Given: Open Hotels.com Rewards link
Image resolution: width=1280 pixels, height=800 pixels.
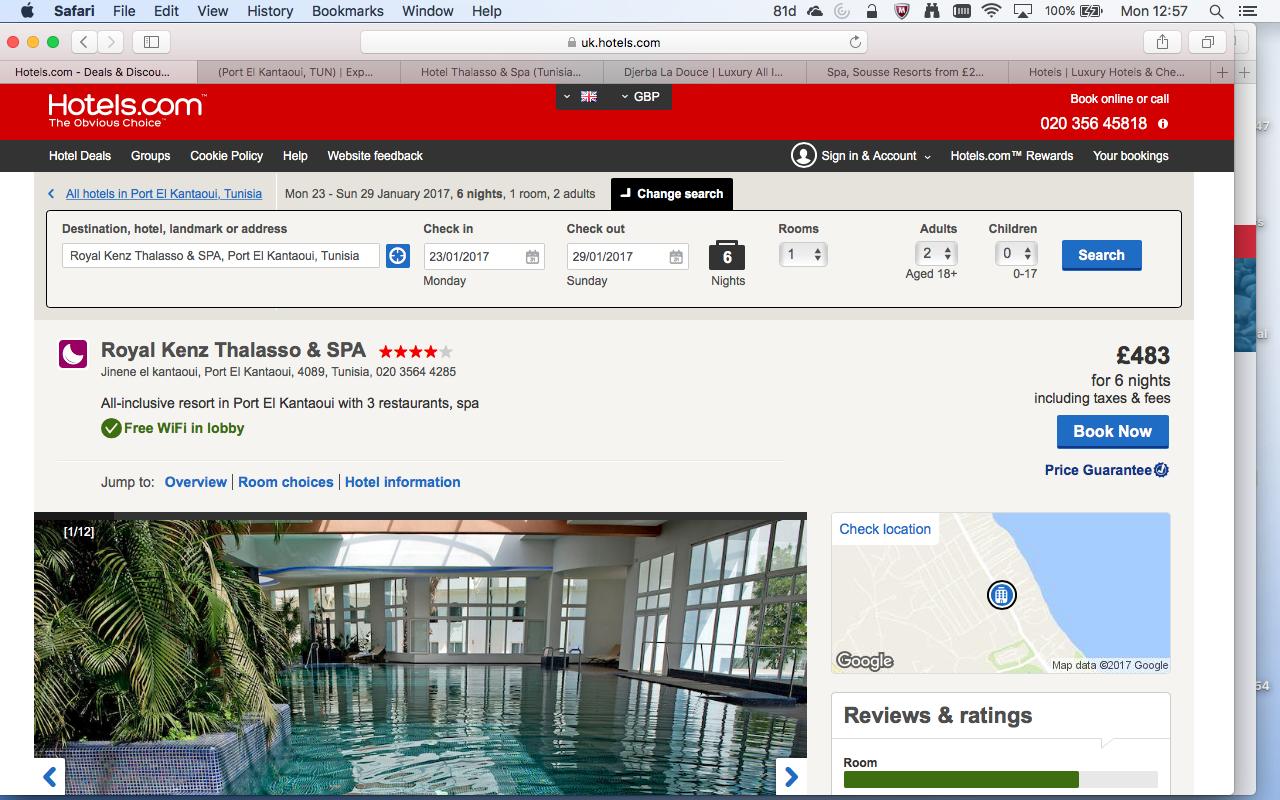Looking at the screenshot, I should pos(1012,156).
